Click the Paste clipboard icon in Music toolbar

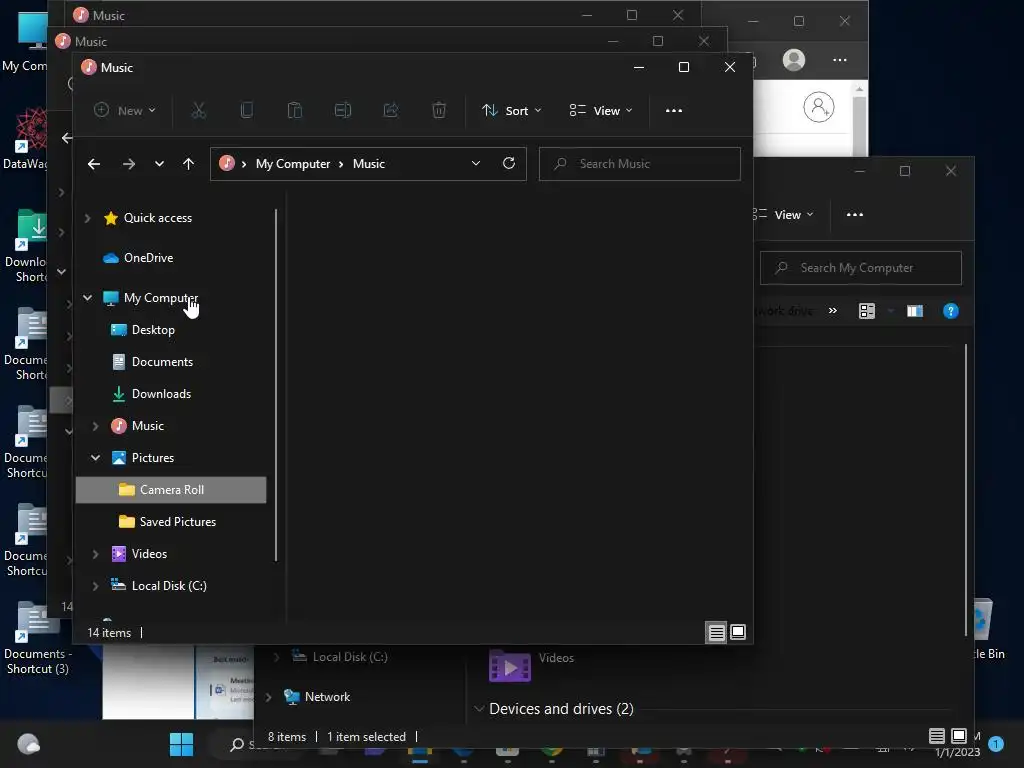click(x=295, y=110)
